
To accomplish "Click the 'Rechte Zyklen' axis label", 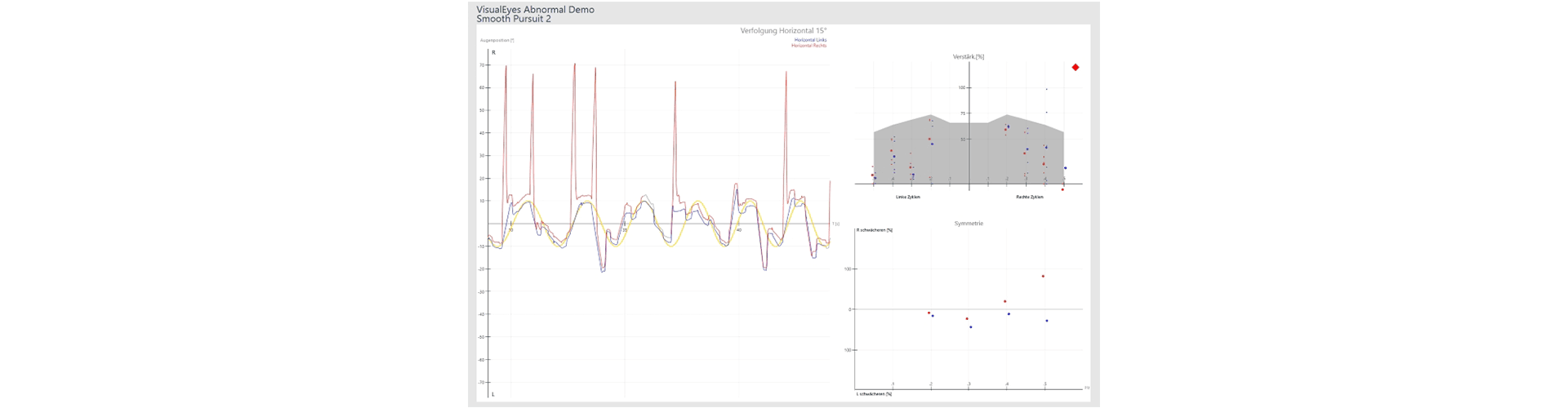I will click(1029, 197).
